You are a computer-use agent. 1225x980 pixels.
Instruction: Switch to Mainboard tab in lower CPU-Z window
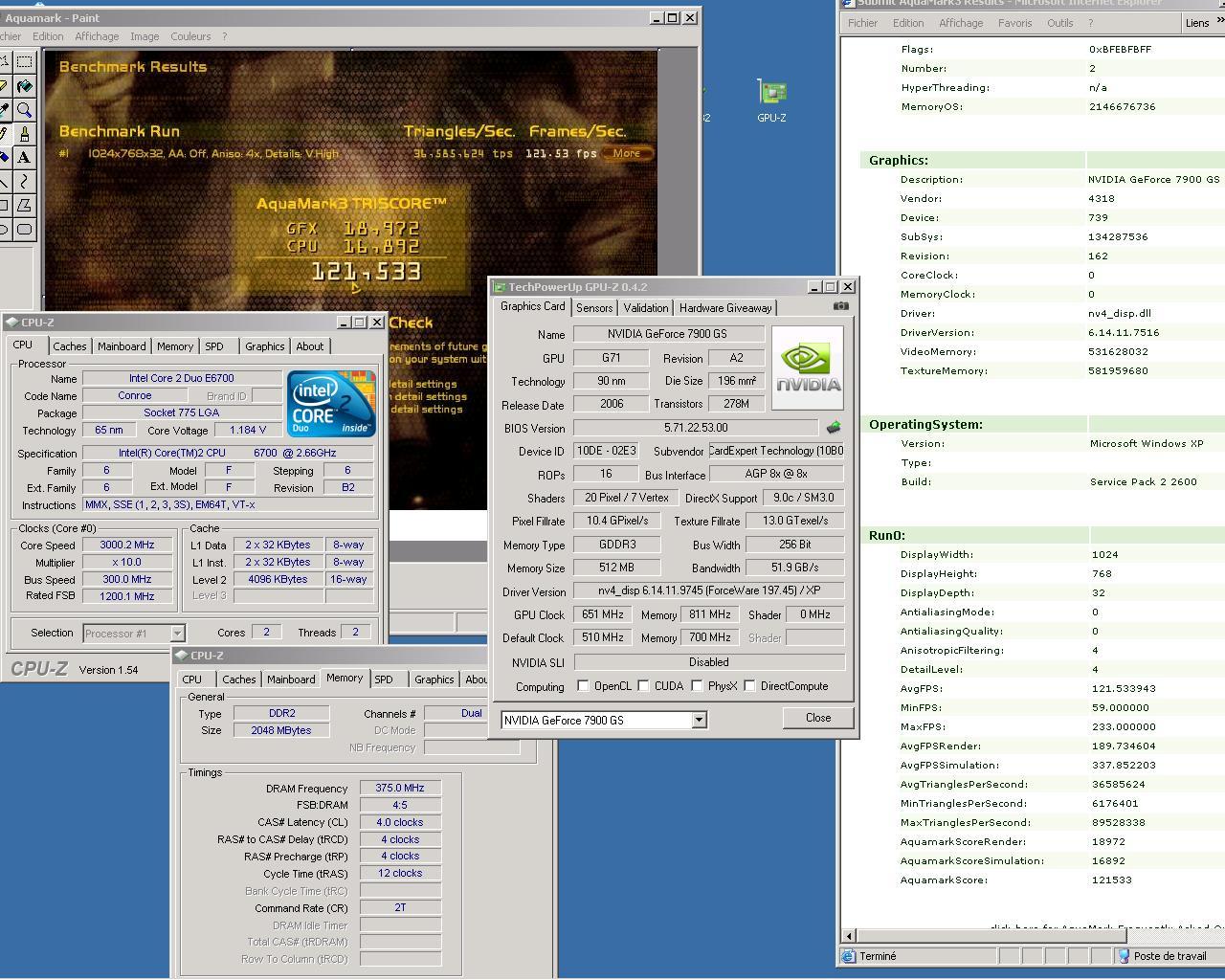point(291,679)
